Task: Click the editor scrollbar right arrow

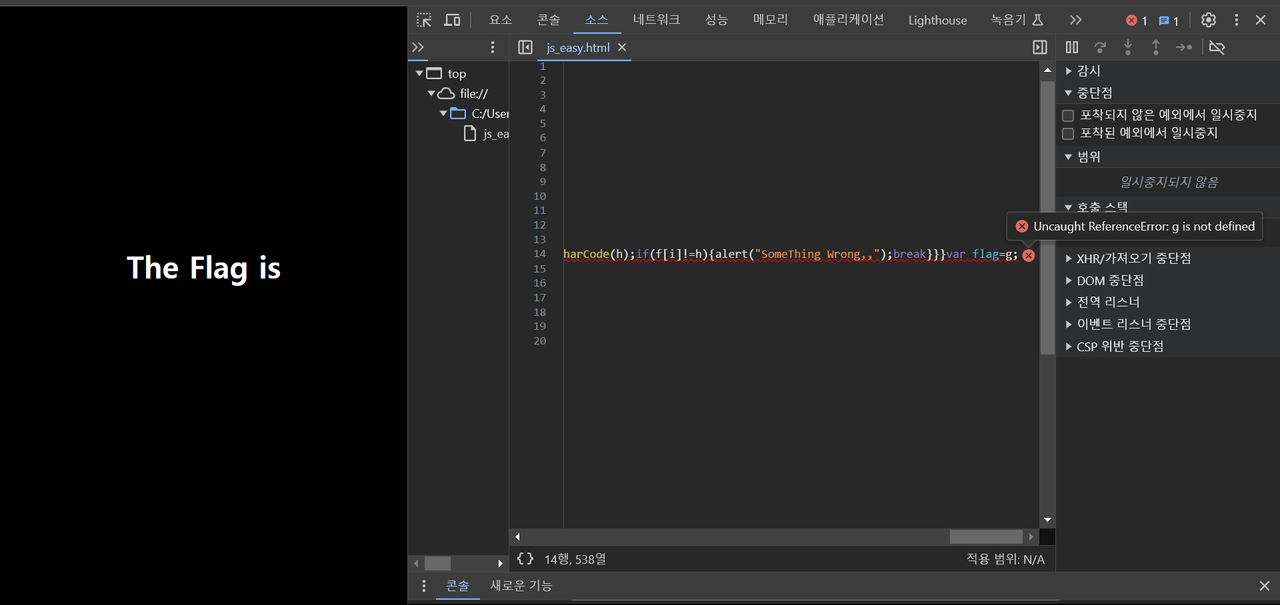Action: (x=1031, y=537)
